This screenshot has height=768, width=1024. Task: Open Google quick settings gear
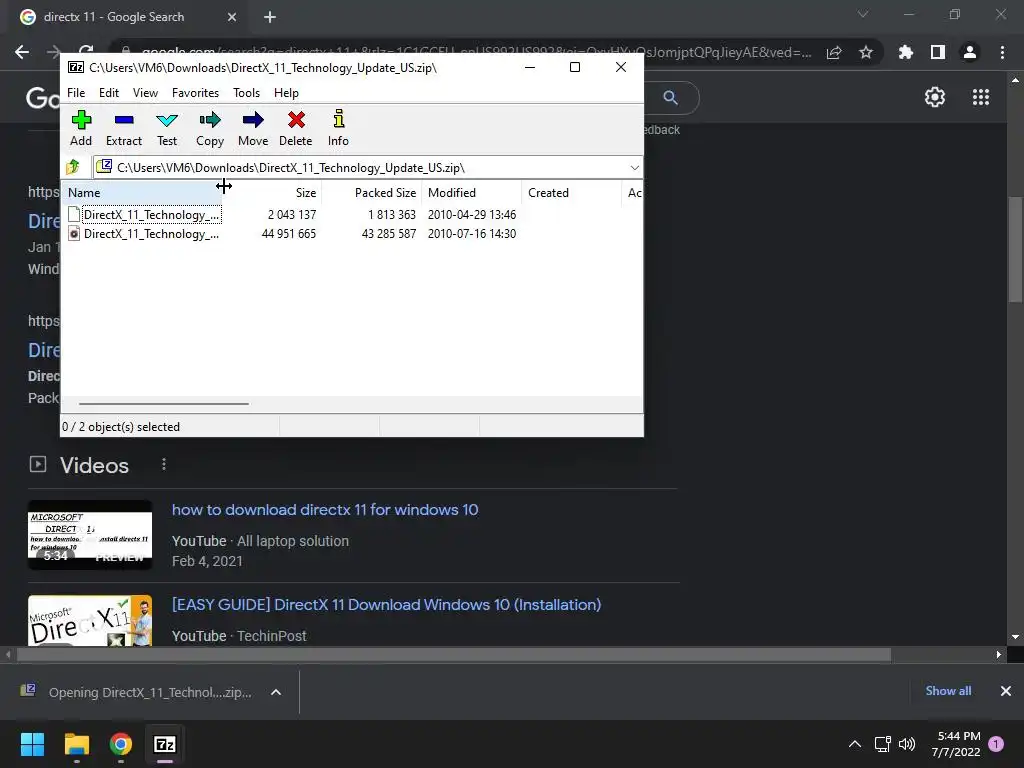935,97
